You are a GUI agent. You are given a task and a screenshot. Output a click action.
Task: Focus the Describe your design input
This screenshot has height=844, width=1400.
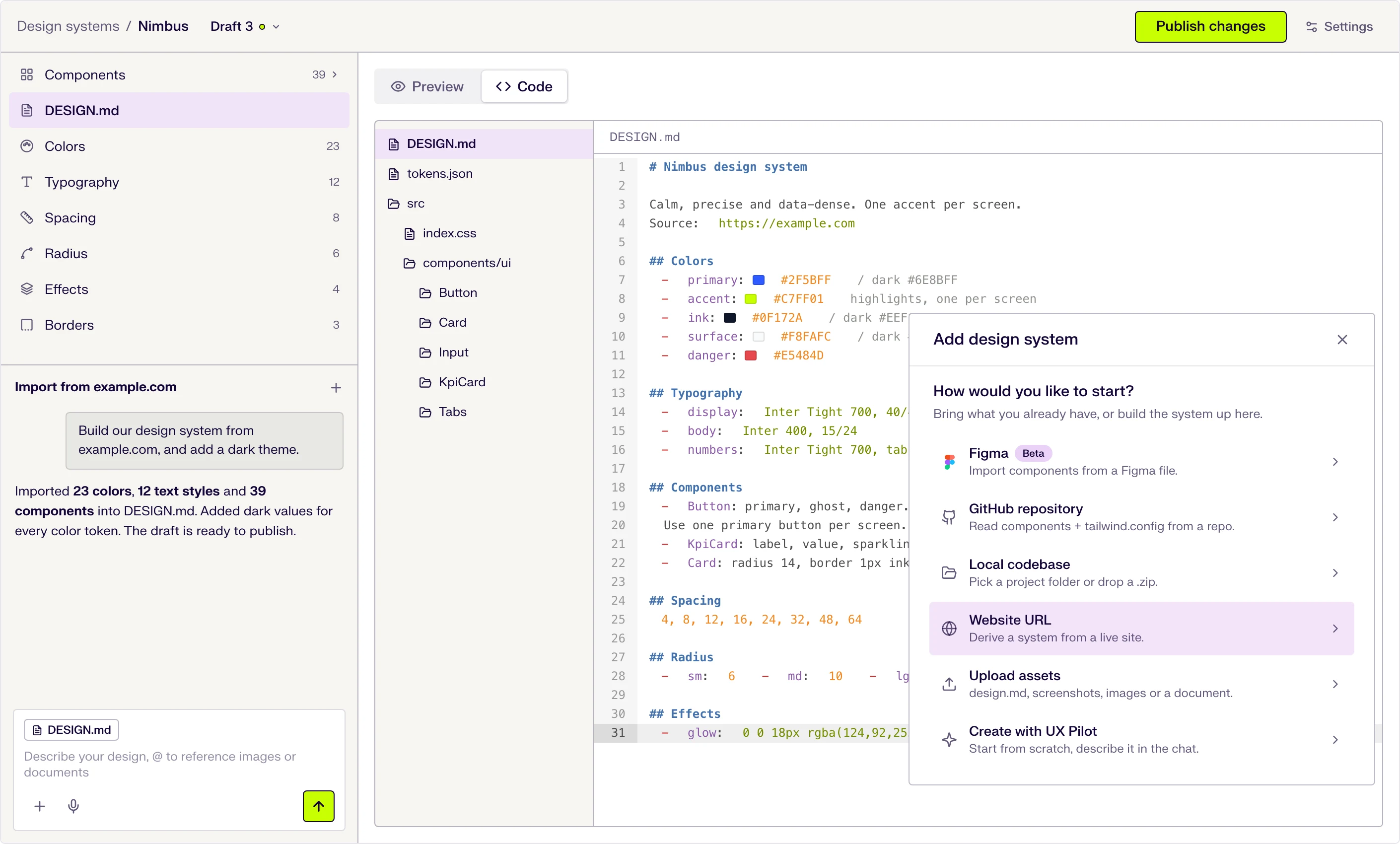[179, 764]
